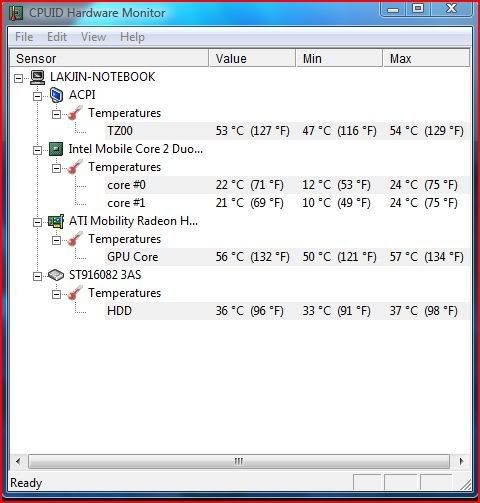The image size is (480, 503).
Task: Click the ST916082 3AS hard drive icon
Action: (x=56, y=275)
